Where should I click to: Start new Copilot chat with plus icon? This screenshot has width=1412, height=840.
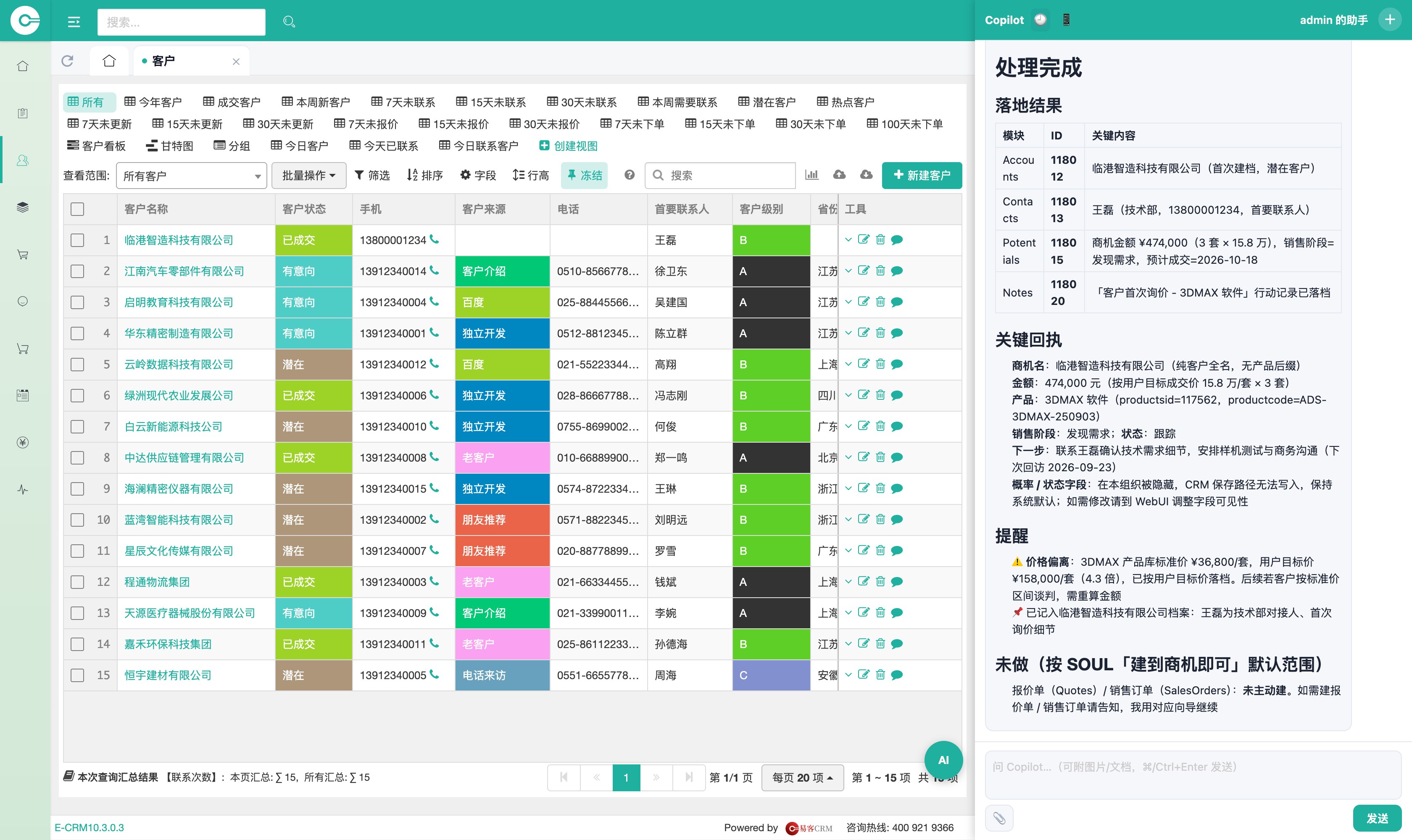tap(1390, 20)
